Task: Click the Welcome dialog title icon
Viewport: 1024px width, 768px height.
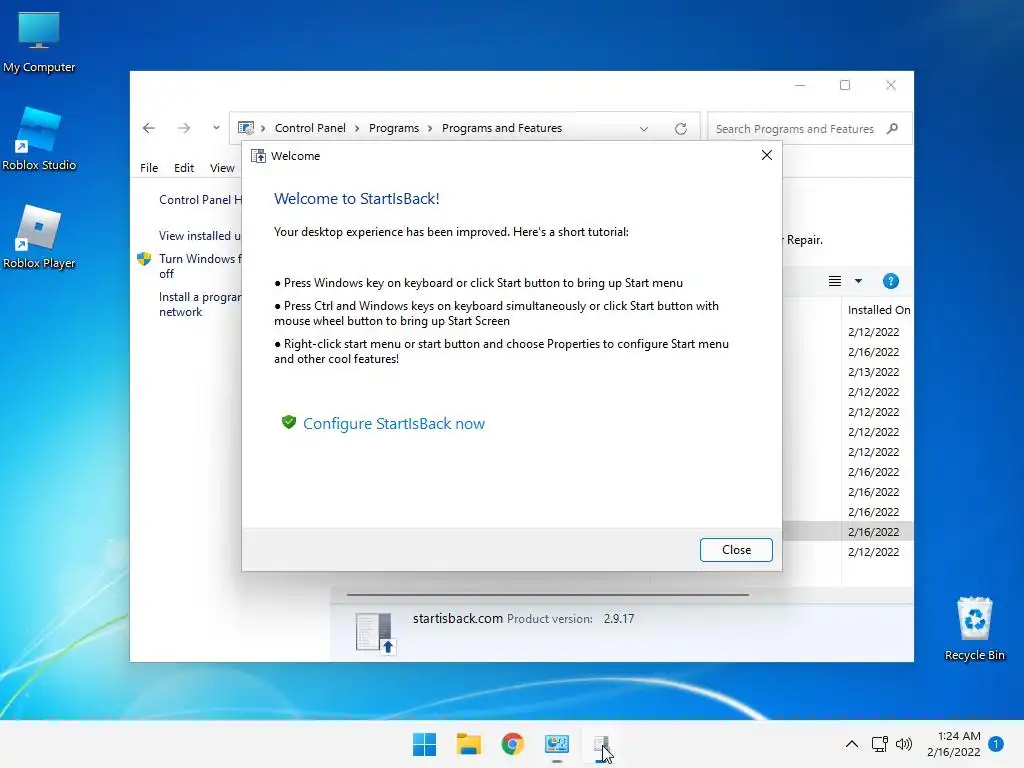Action: click(259, 156)
